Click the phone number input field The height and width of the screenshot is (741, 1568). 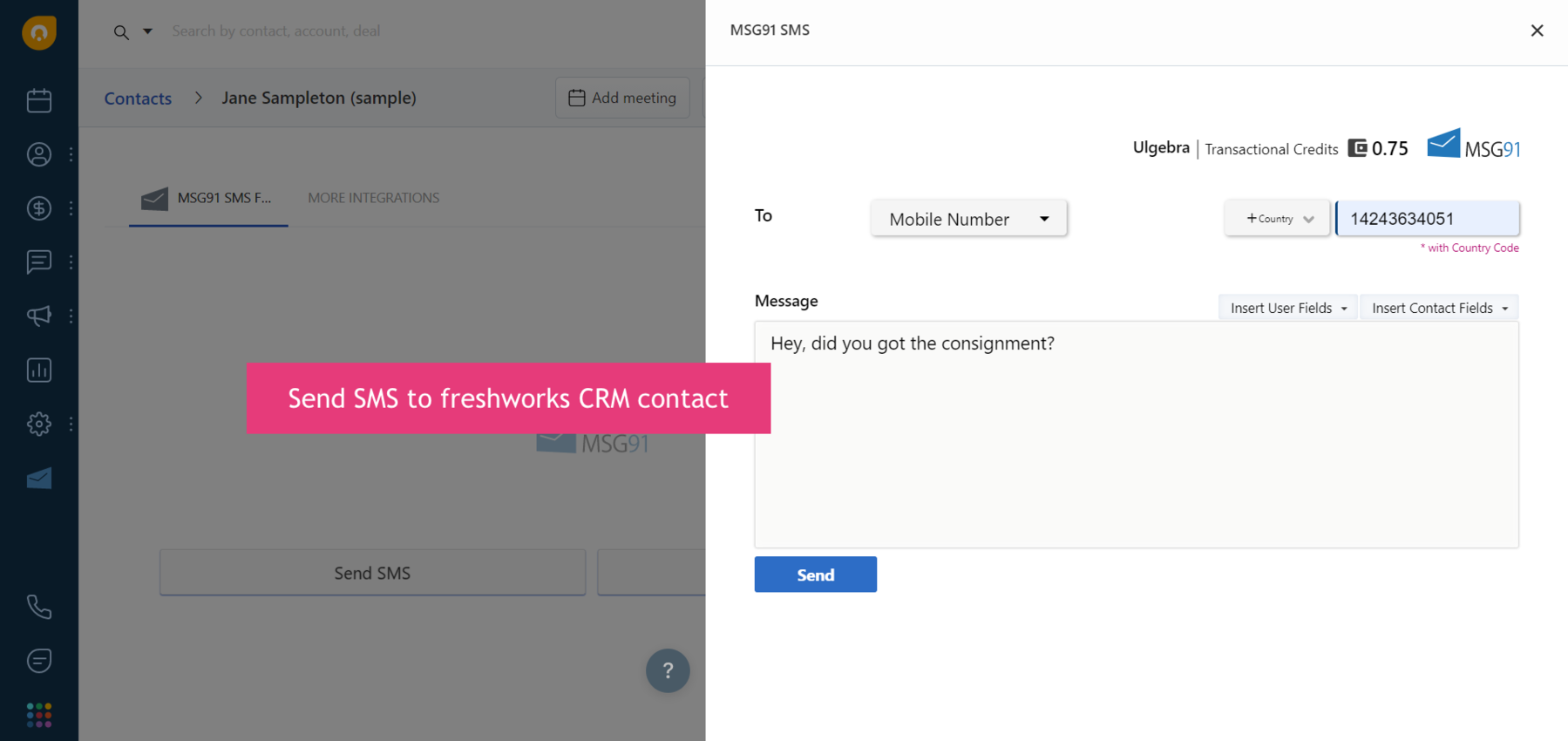click(1428, 219)
